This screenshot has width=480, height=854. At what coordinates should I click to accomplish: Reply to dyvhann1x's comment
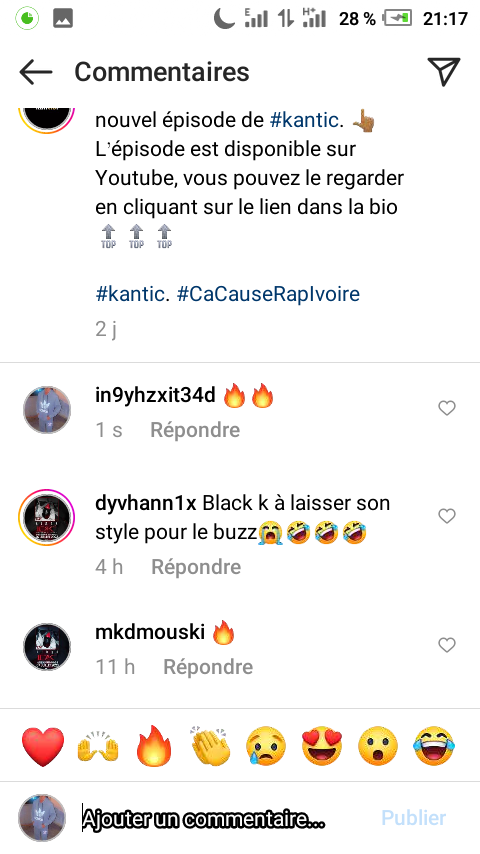pyautogui.click(x=196, y=567)
